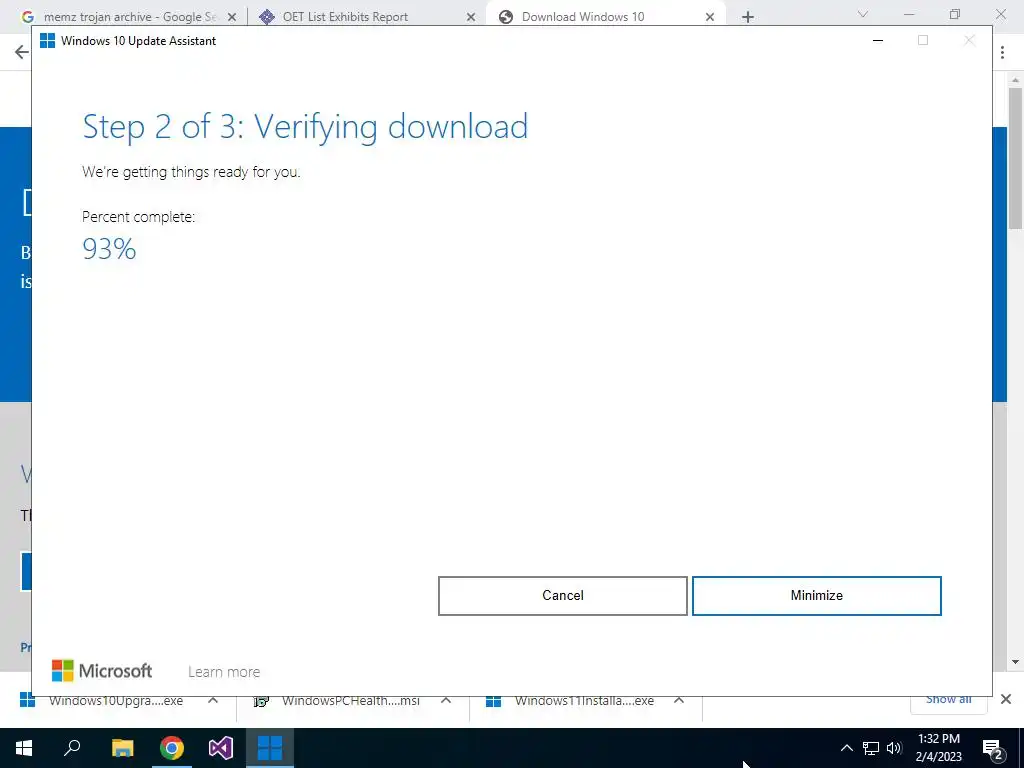Click the Microsoft logo in Update Assistant
This screenshot has width=1024, height=768.
coord(102,671)
